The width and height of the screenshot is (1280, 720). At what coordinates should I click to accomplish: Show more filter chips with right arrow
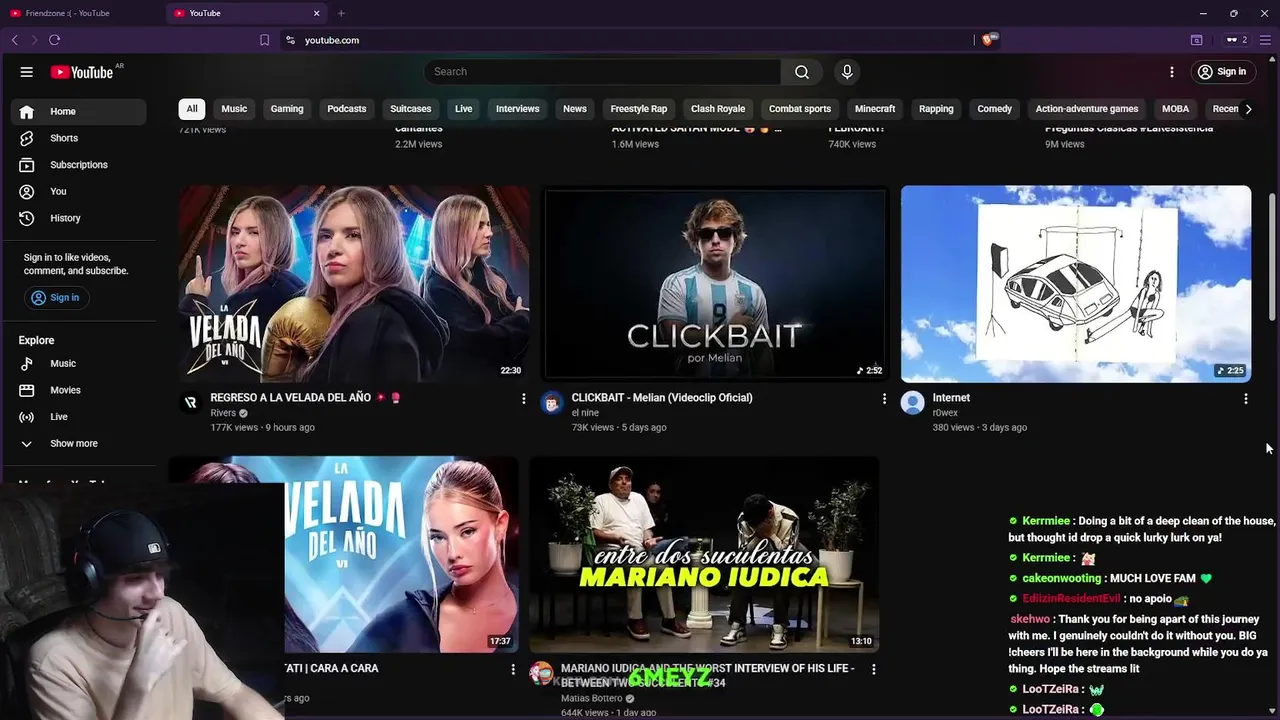point(1248,109)
